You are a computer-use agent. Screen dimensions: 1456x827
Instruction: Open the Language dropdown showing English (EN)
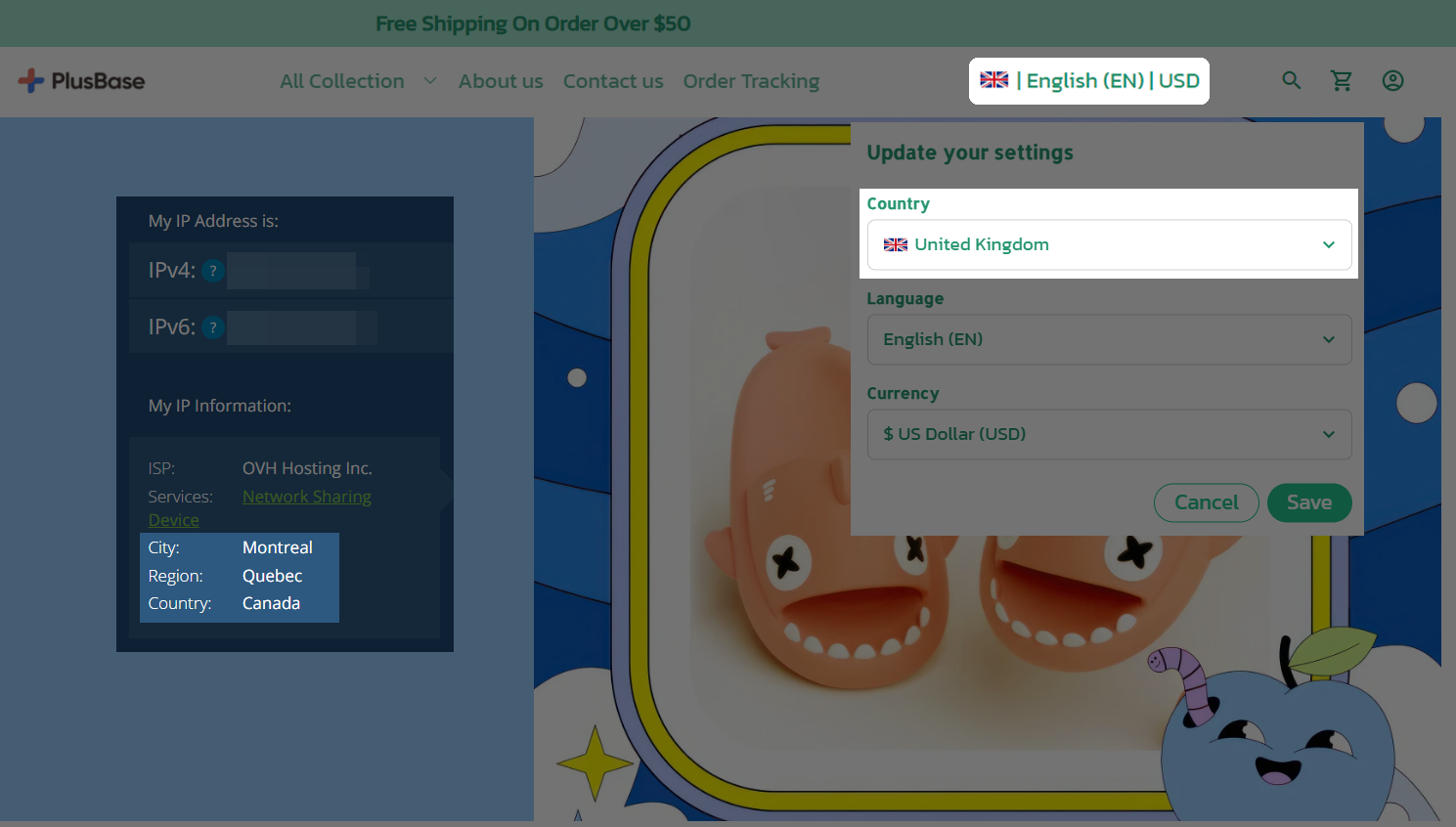pos(1109,339)
